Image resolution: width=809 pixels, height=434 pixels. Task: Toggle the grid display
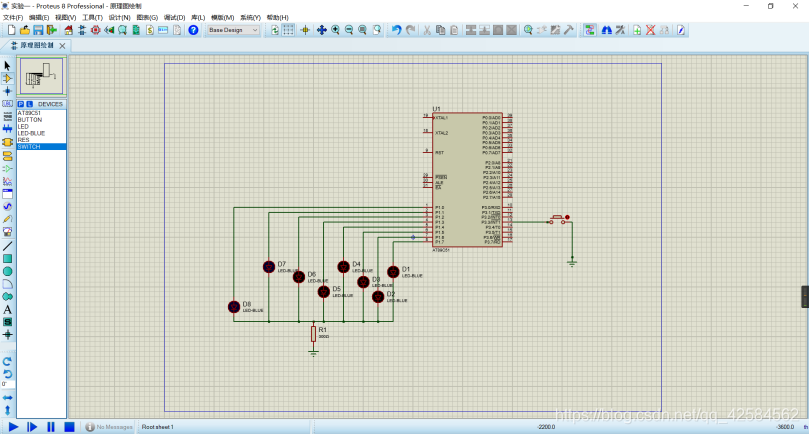288,30
